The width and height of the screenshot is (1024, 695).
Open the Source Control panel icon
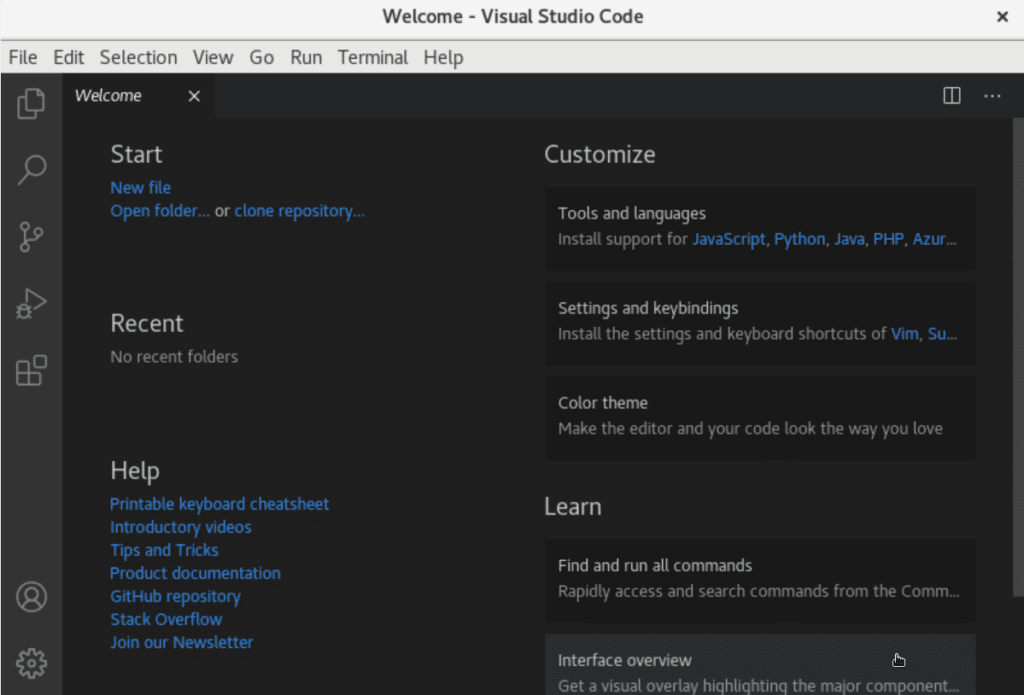(31, 237)
